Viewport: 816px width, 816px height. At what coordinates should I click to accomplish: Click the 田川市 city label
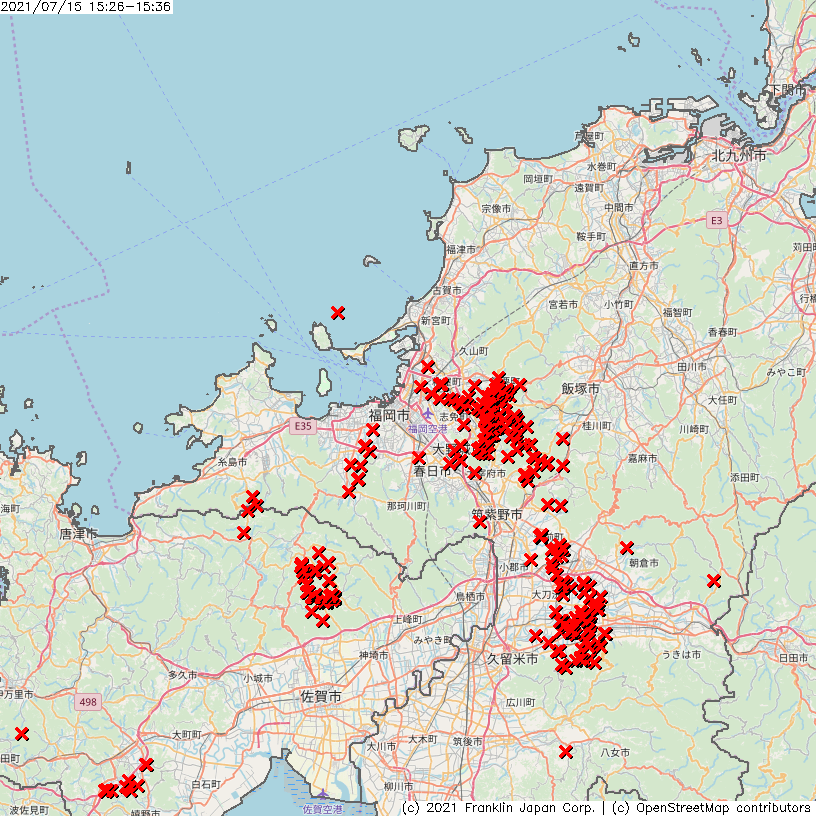coord(692,366)
